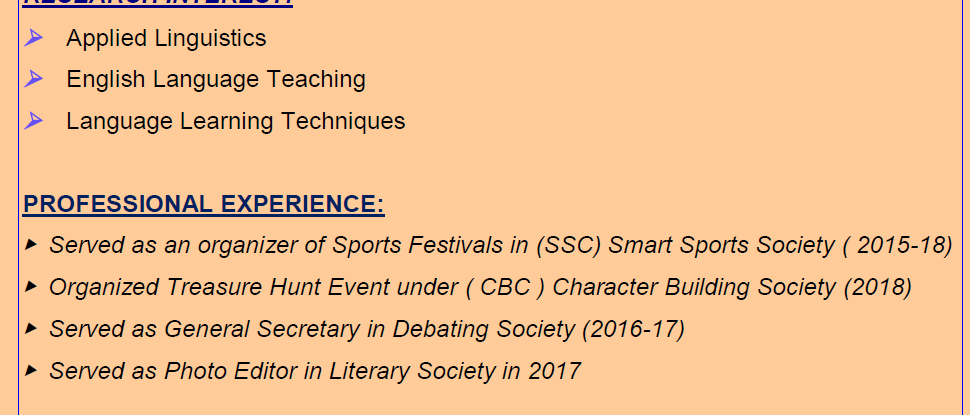Screen dimensions: 970x415
Task: Click the arrow bullet beside Language Learning Techniques
Action: pos(34,121)
